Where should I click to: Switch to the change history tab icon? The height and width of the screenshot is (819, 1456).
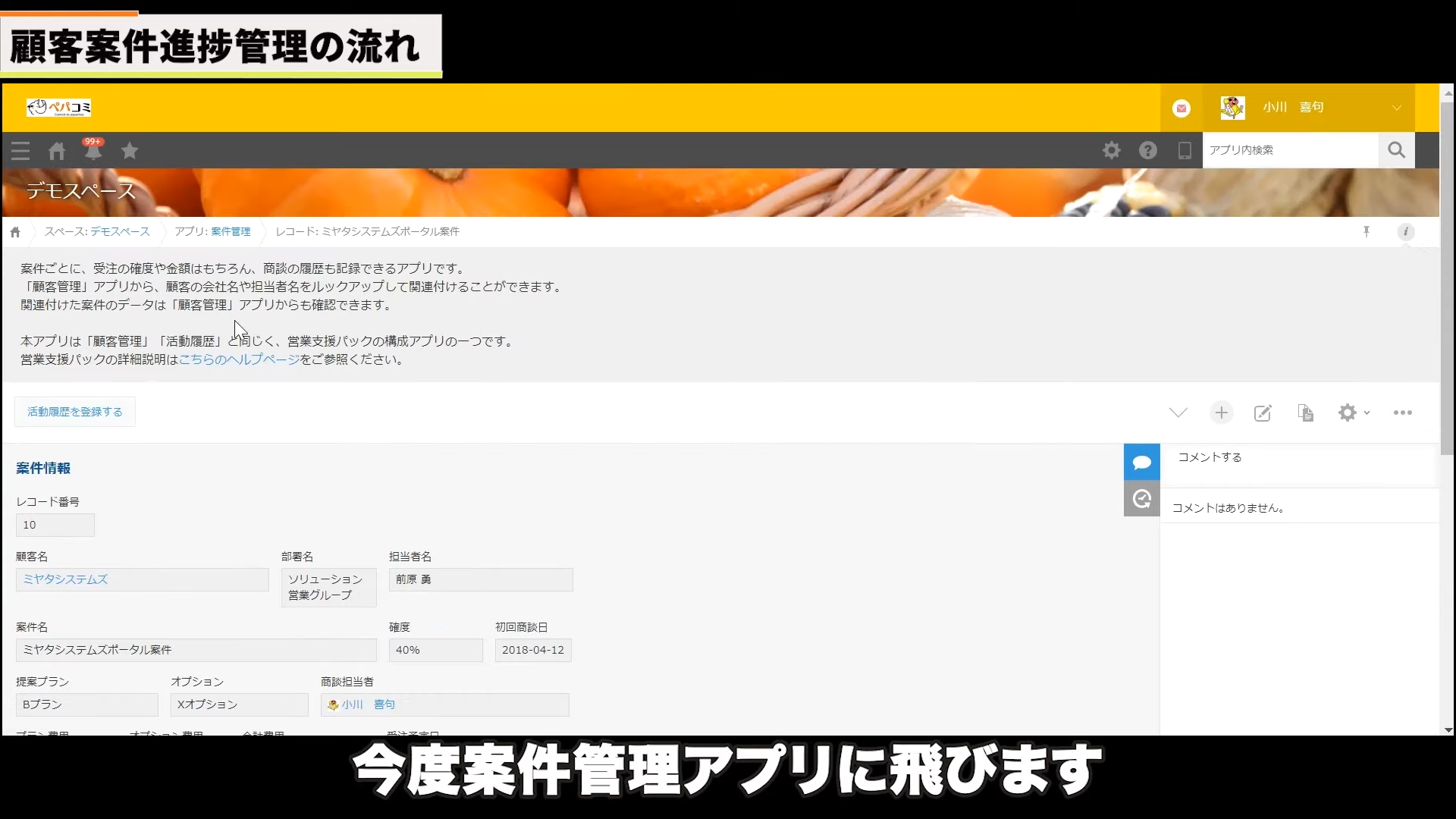pos(1142,499)
